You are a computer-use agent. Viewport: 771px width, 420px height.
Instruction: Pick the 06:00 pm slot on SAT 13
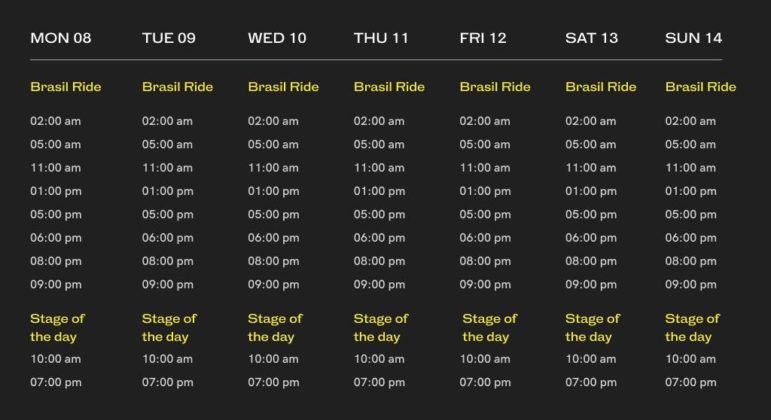591,238
